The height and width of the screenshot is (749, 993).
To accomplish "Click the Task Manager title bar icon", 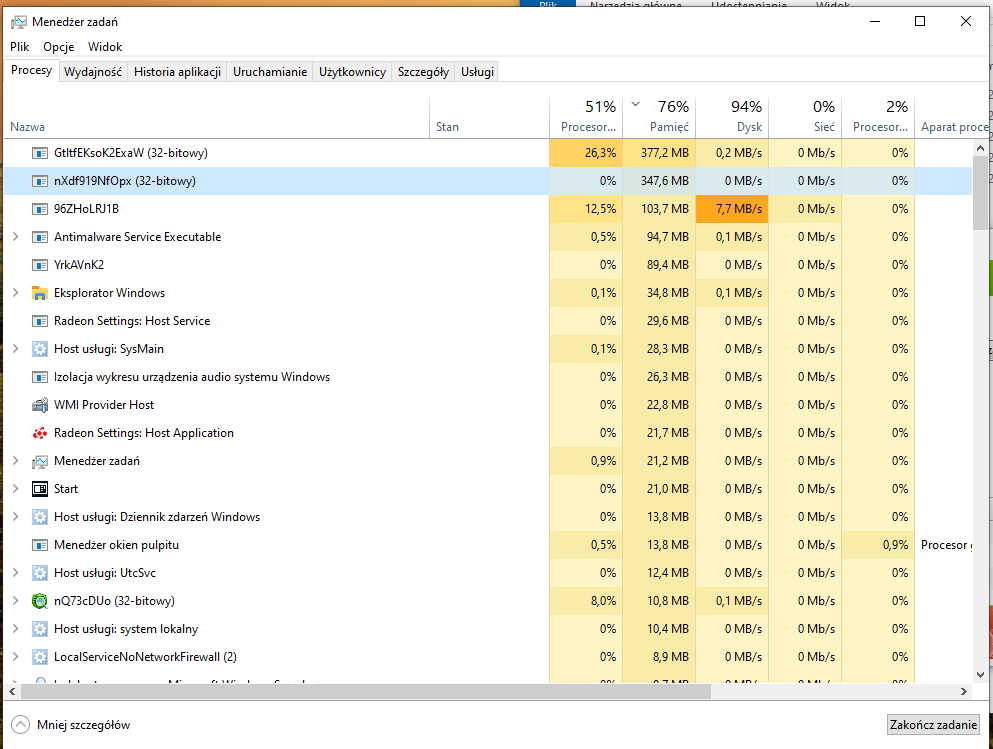I will click(x=19, y=22).
